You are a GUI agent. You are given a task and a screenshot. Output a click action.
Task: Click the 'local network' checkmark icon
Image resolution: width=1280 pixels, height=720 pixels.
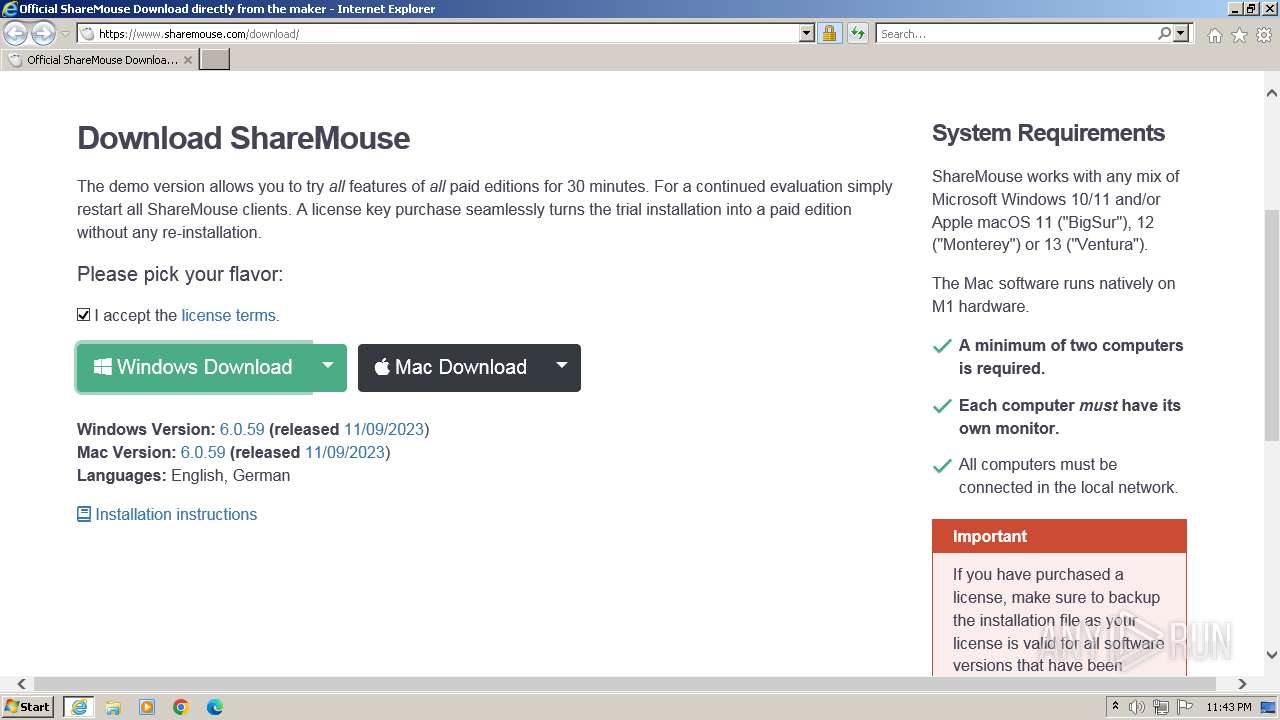pos(942,466)
